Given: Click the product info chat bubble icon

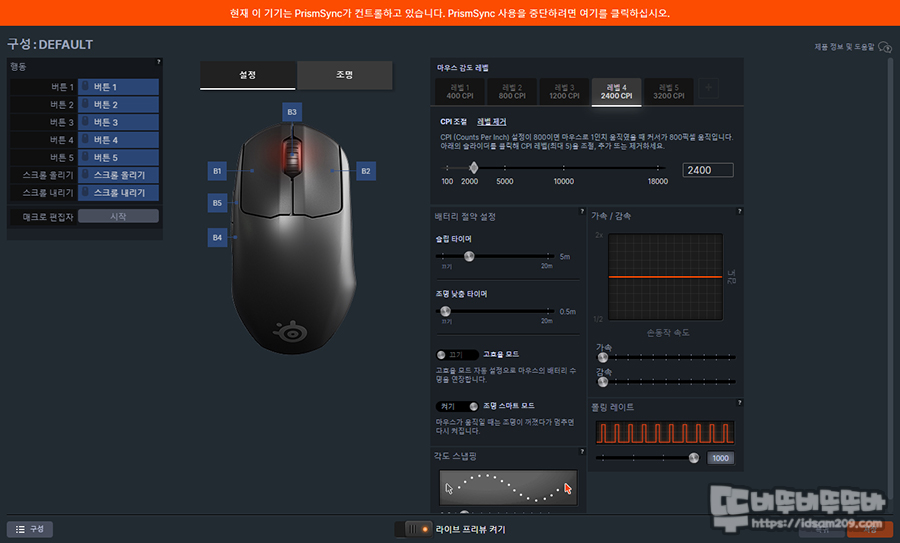Looking at the screenshot, I should tap(885, 46).
